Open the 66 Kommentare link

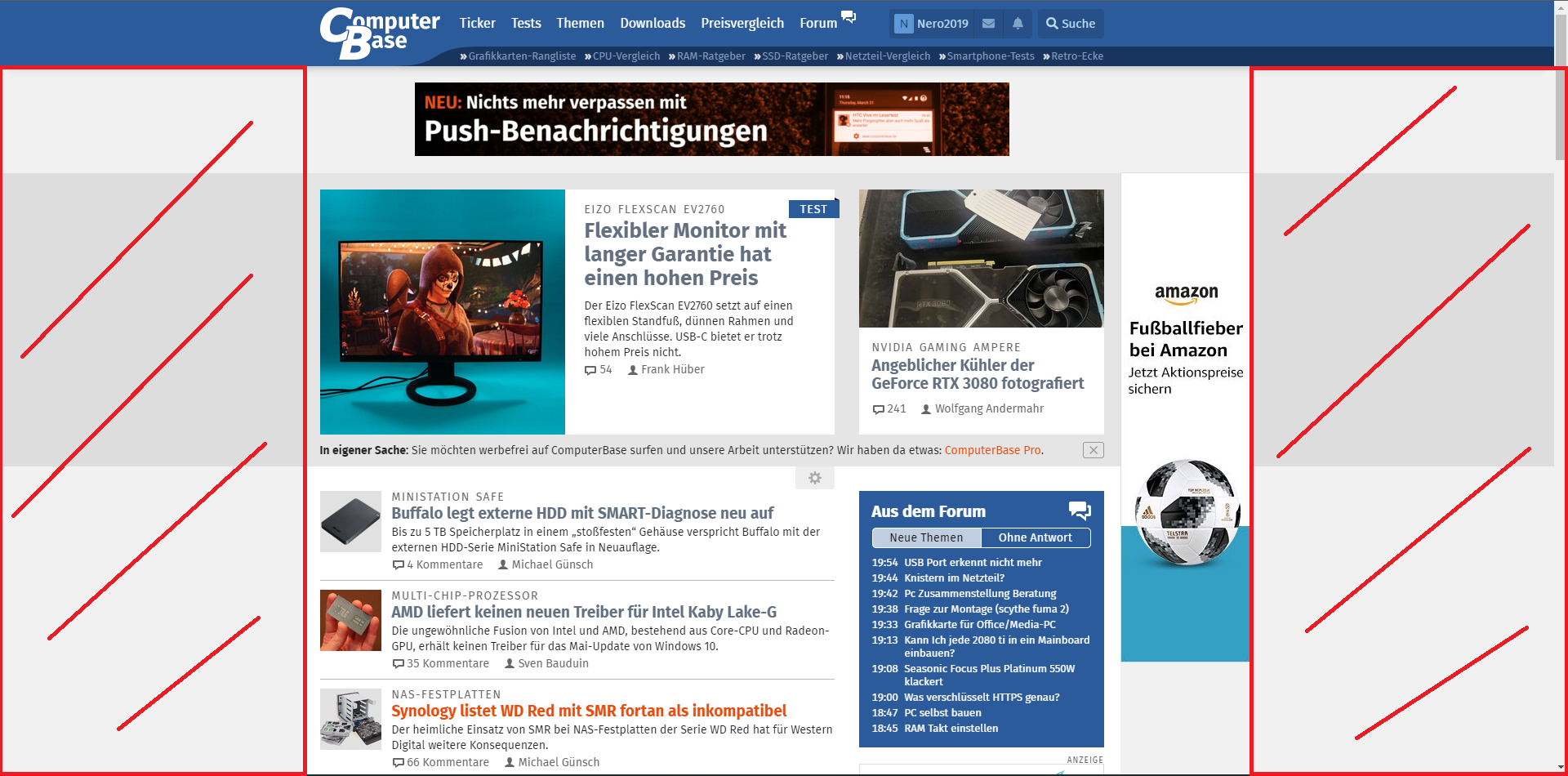(441, 762)
